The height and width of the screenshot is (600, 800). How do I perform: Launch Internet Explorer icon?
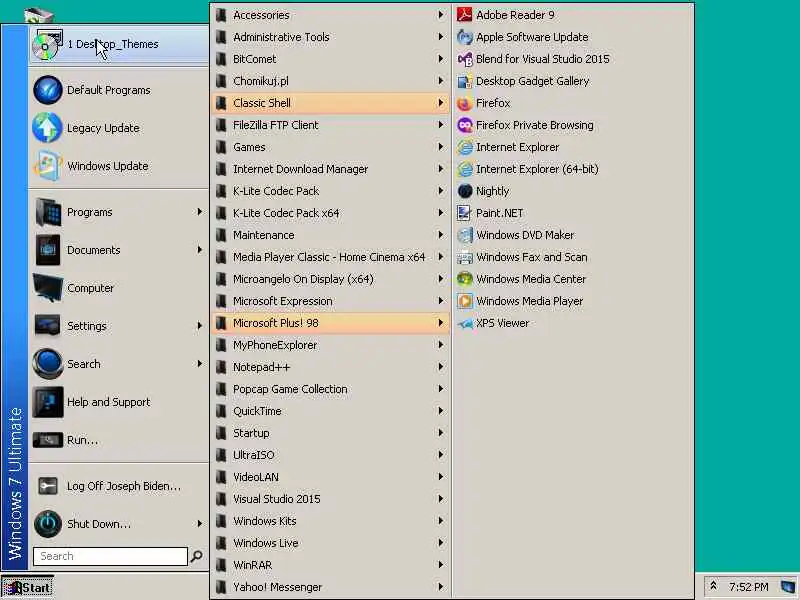pos(464,147)
